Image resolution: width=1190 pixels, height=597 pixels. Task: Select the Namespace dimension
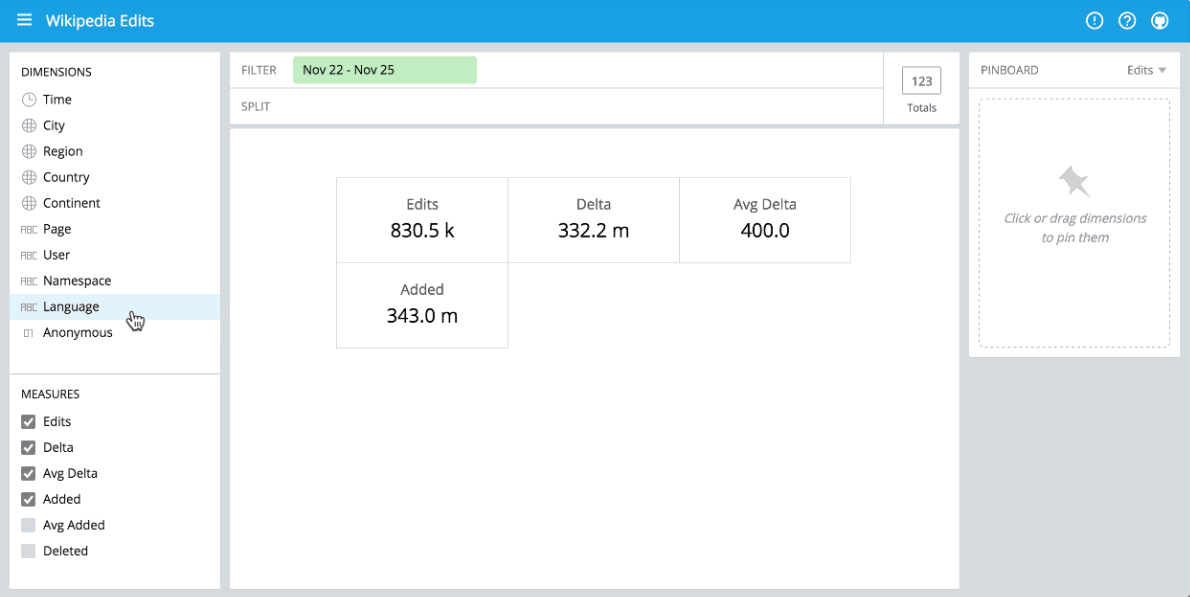[115, 281]
